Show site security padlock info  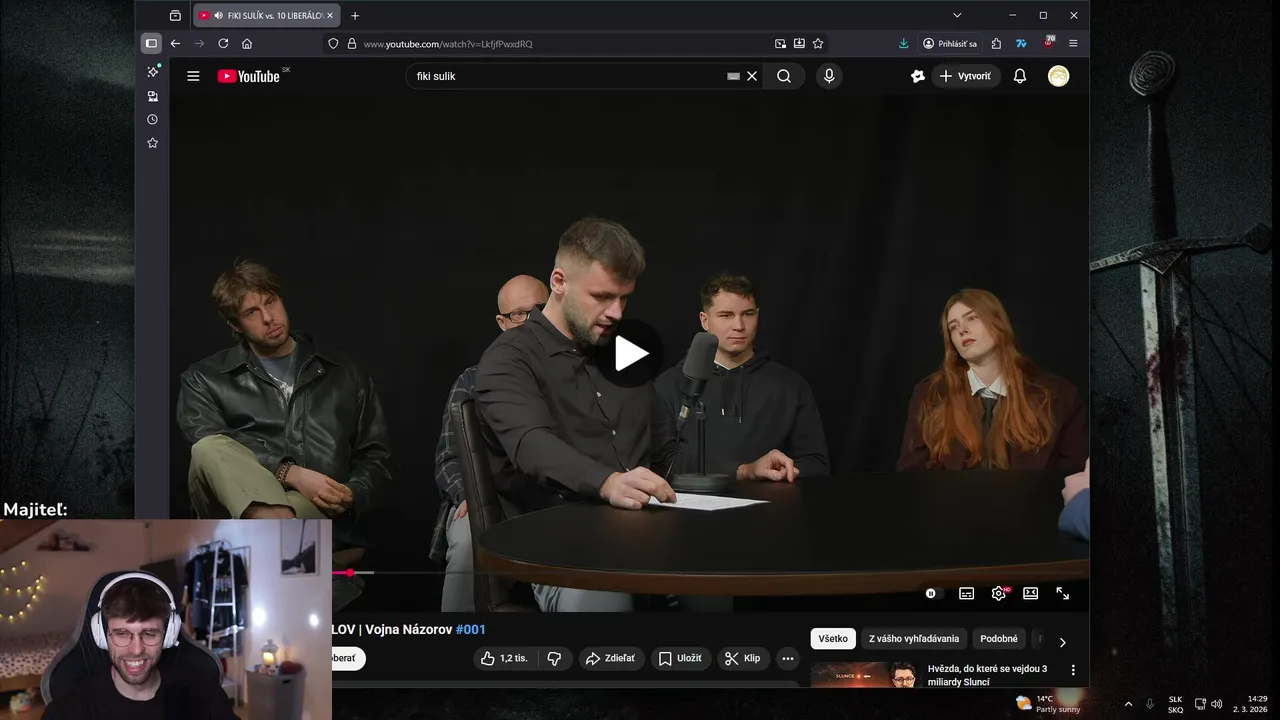pyautogui.click(x=351, y=44)
